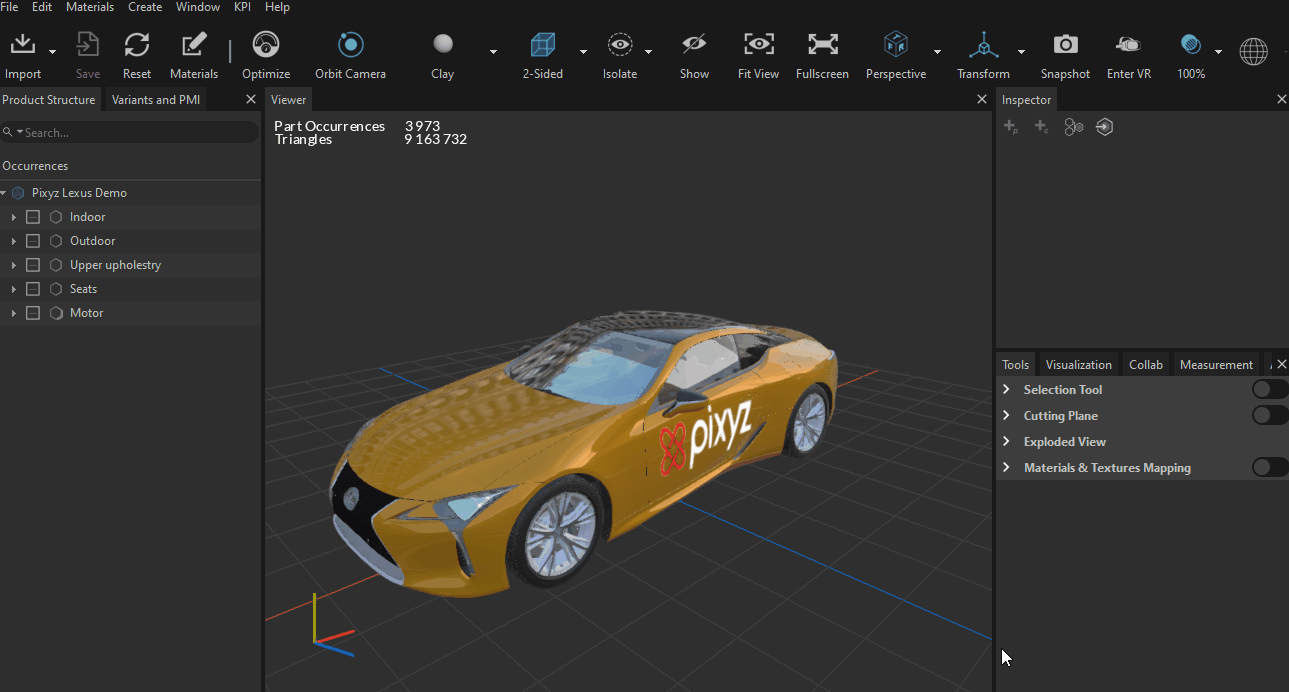Expand the Motor tree node

(14, 313)
